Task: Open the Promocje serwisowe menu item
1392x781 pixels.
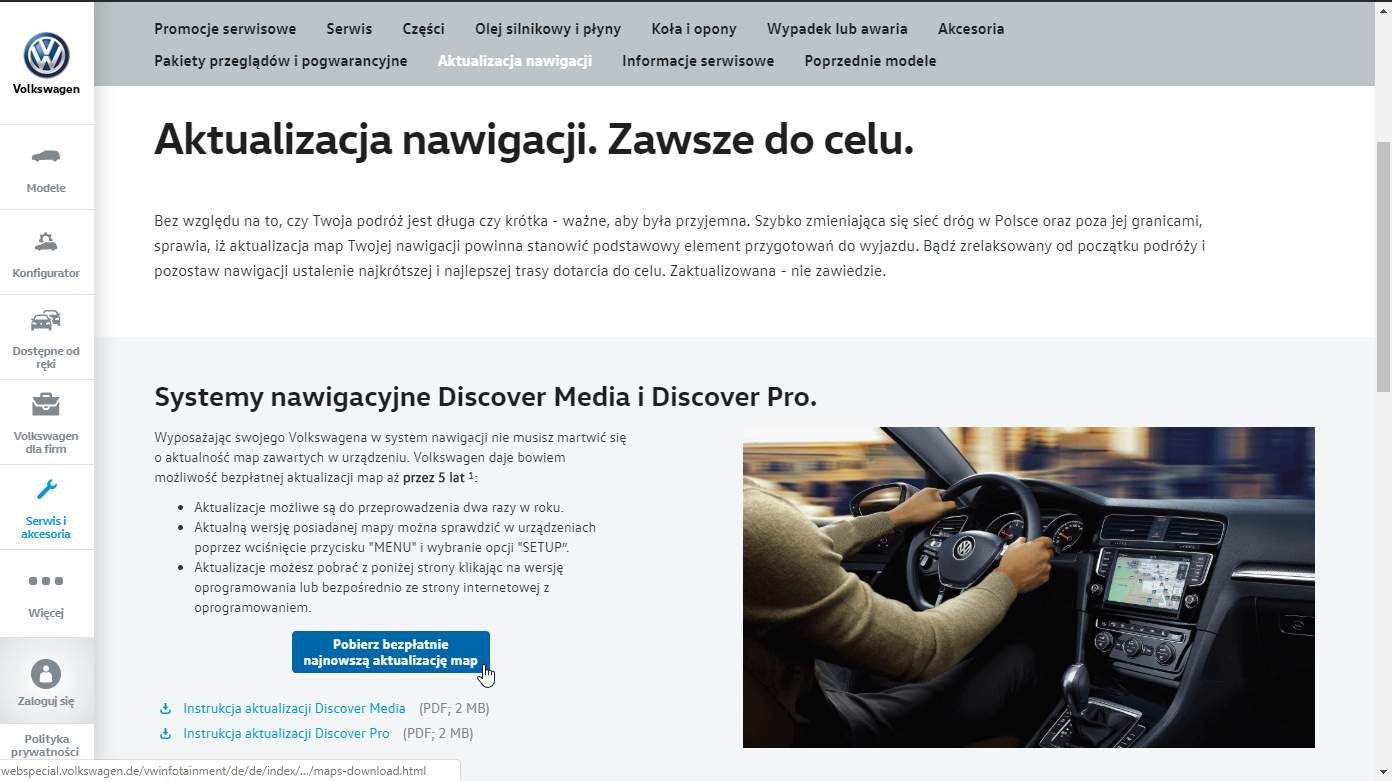Action: point(225,29)
